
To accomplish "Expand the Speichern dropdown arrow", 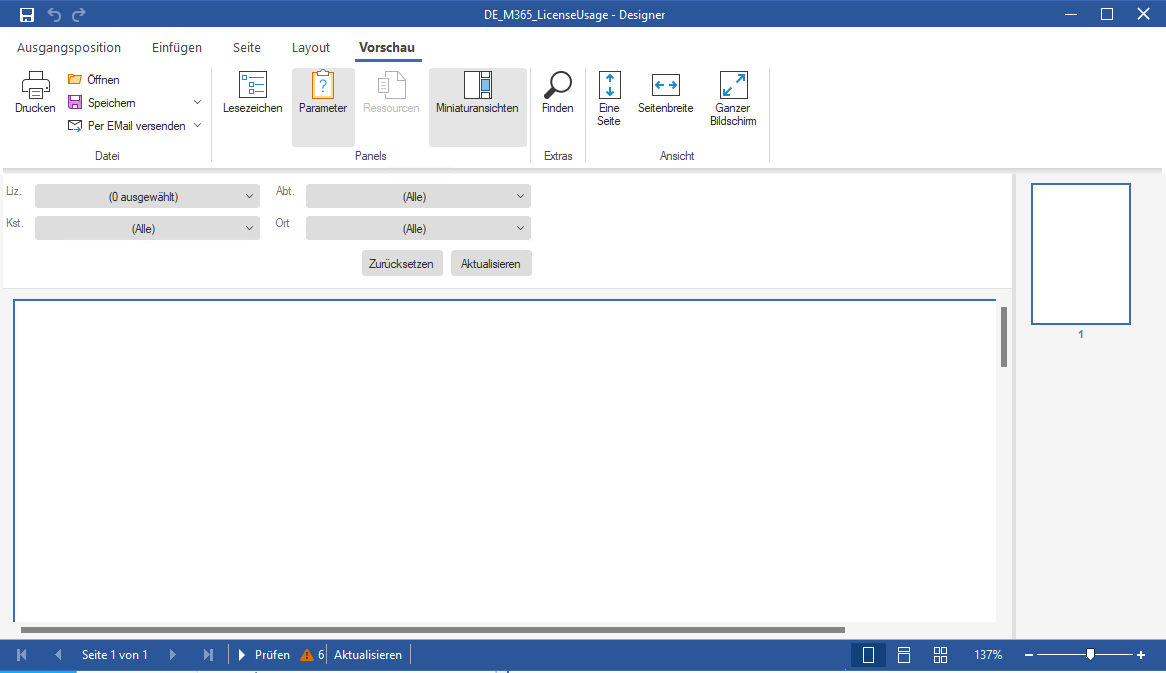I will (198, 103).
